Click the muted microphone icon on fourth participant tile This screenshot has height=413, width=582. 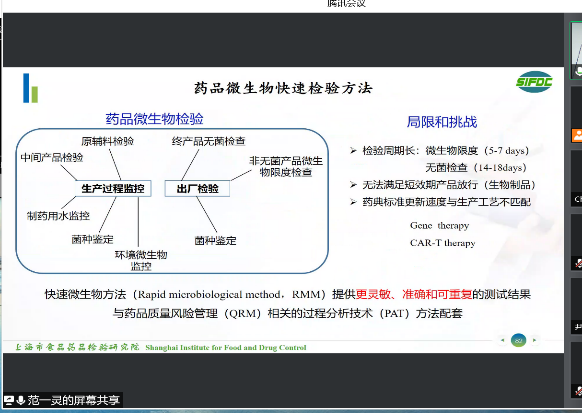578,263
